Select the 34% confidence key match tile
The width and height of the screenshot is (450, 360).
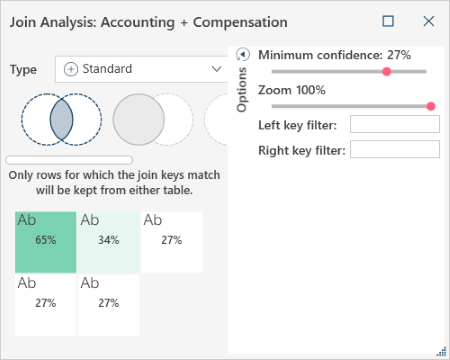(x=108, y=242)
